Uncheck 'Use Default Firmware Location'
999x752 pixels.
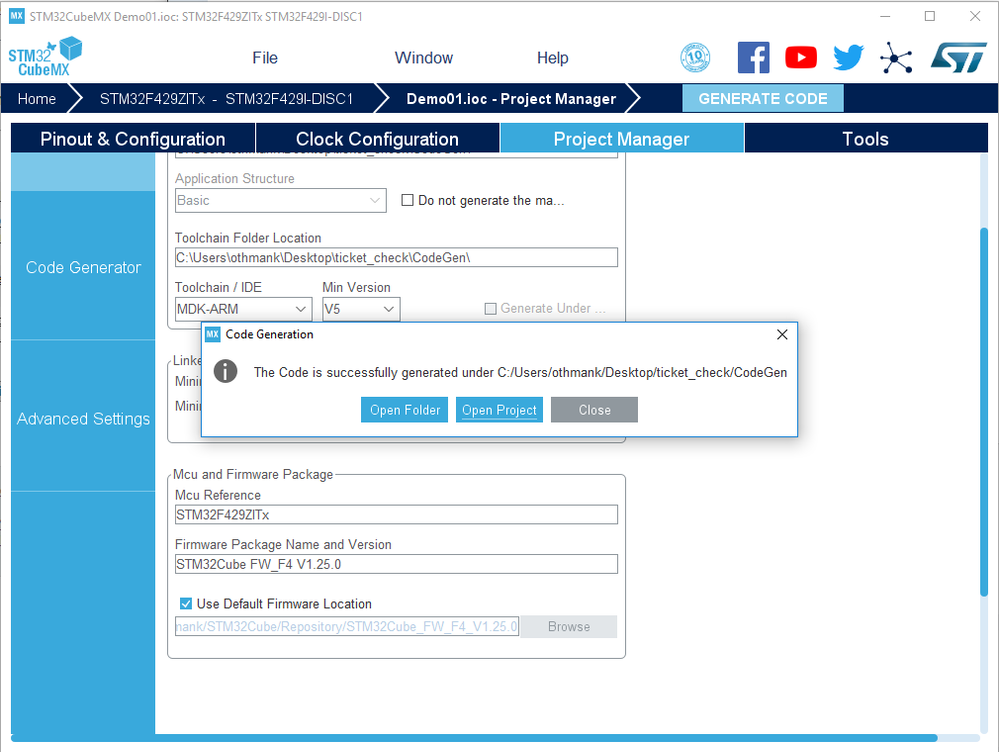pos(186,604)
